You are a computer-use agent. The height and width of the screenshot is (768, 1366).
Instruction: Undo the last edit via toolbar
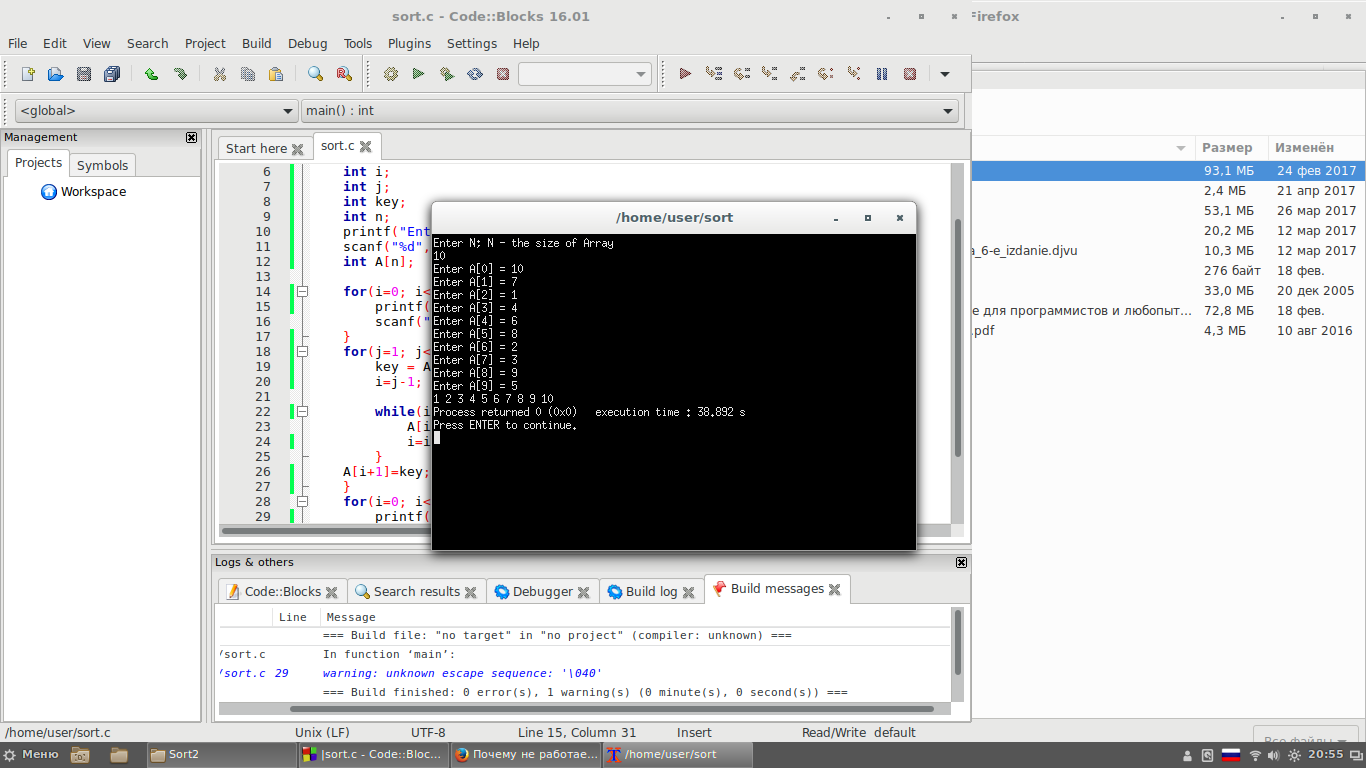pyautogui.click(x=151, y=74)
